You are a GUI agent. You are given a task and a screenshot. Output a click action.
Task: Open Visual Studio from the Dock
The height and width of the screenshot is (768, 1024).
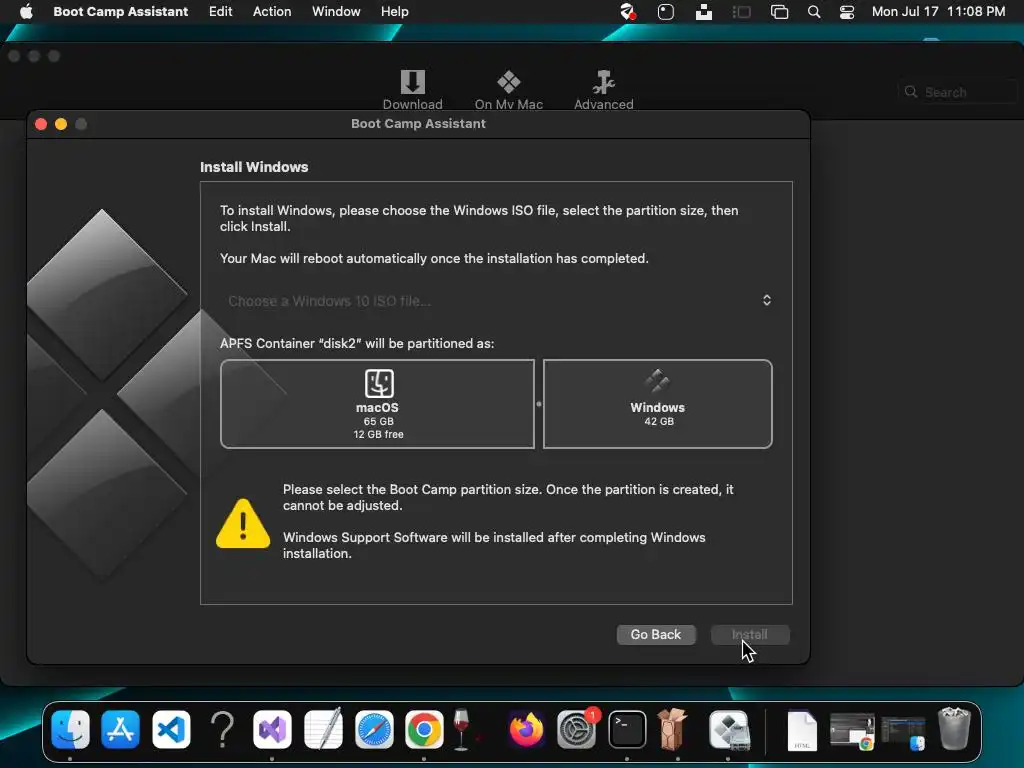(x=272, y=729)
